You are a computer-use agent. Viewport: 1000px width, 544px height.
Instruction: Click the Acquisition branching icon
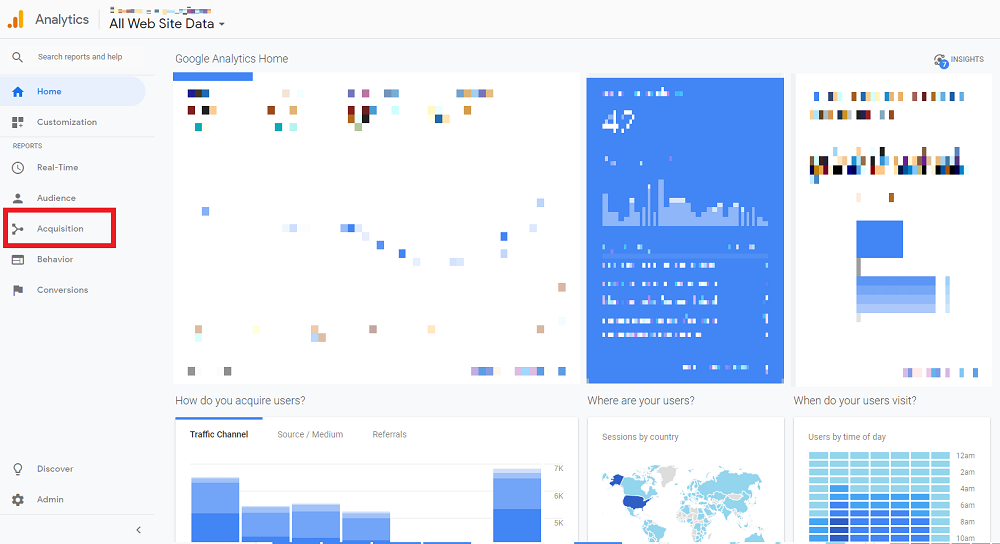18,229
